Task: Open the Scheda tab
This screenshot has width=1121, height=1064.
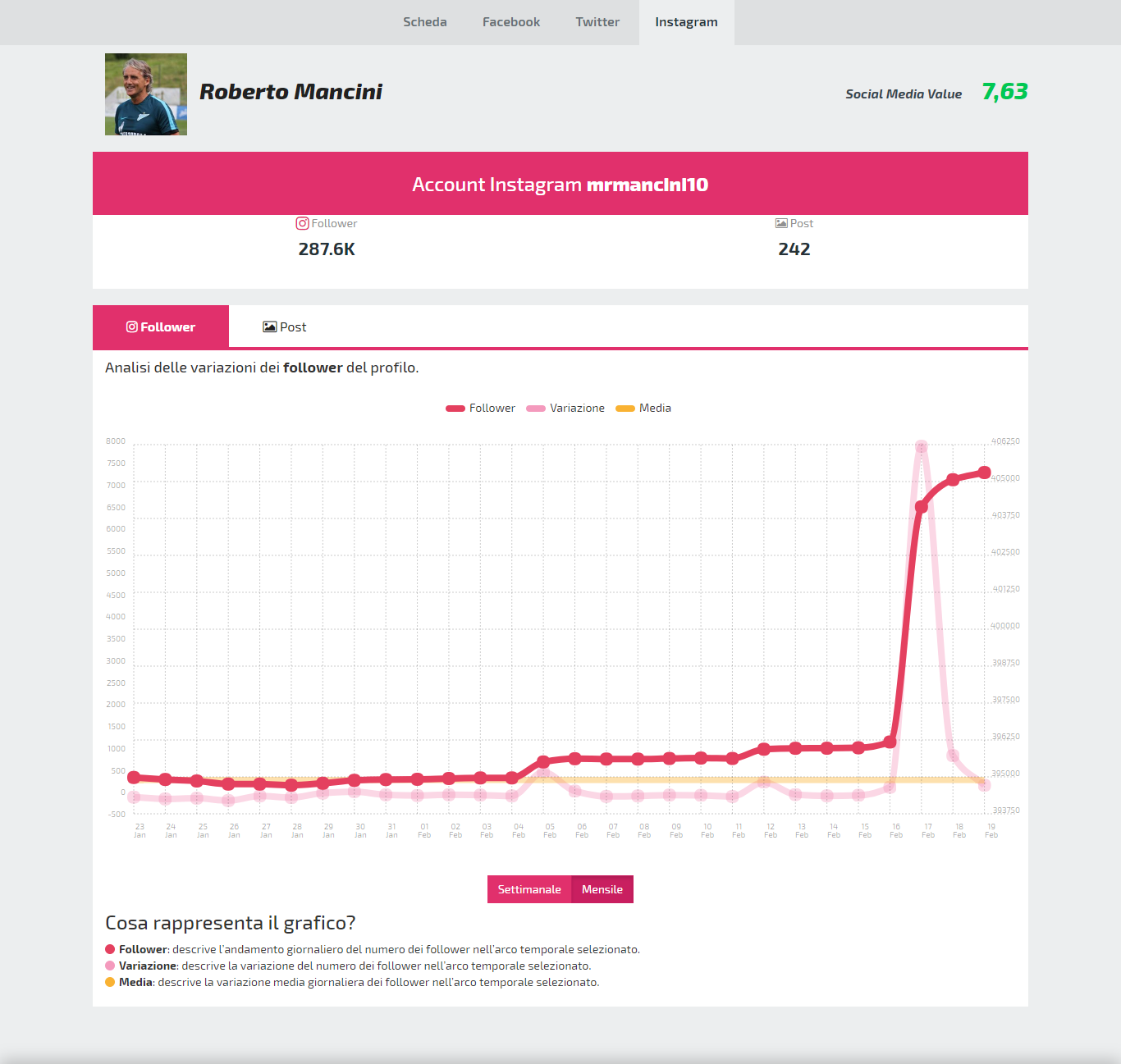Action: click(x=424, y=22)
